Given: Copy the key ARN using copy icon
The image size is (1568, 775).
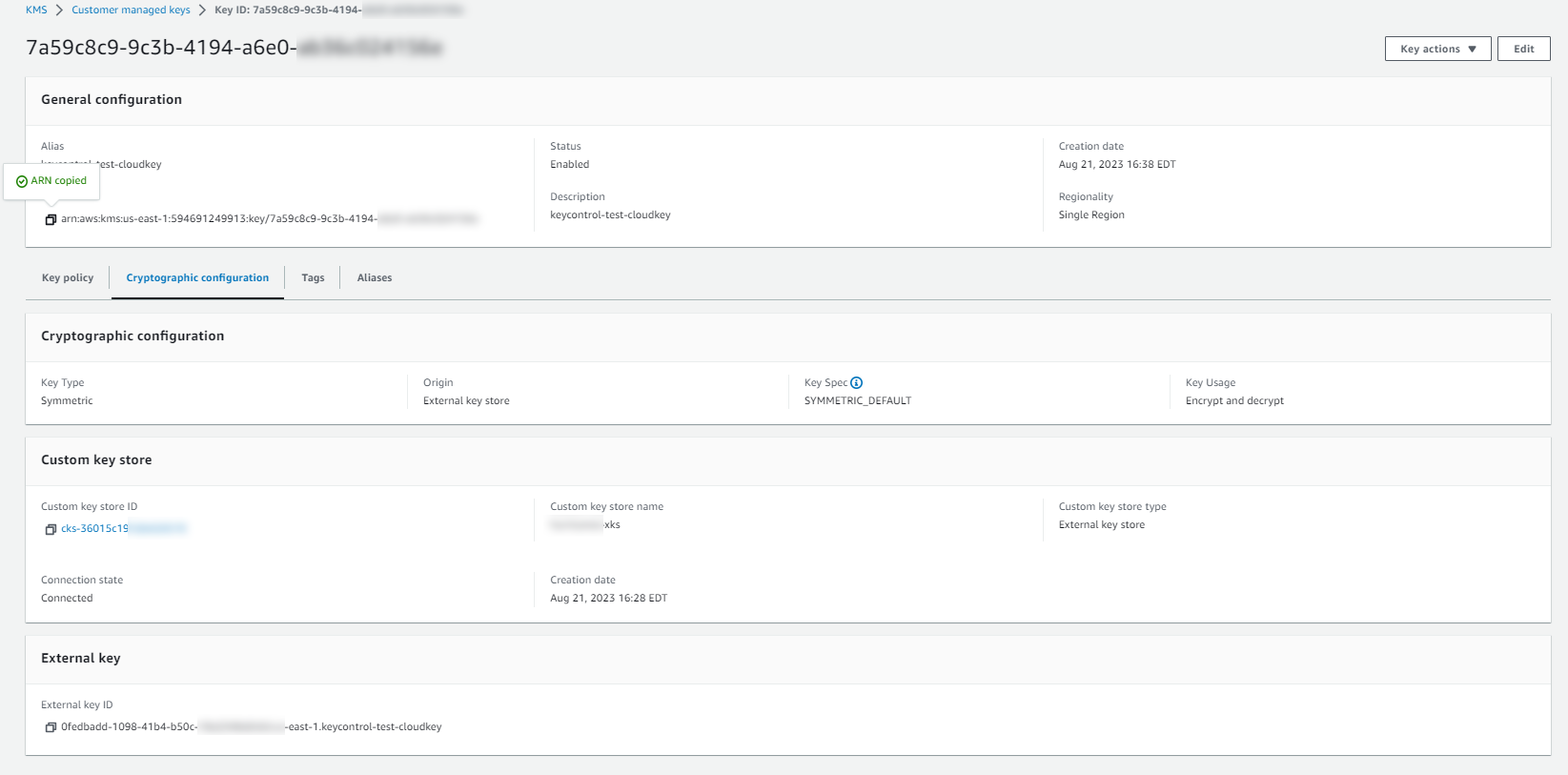Looking at the screenshot, I should click(51, 219).
